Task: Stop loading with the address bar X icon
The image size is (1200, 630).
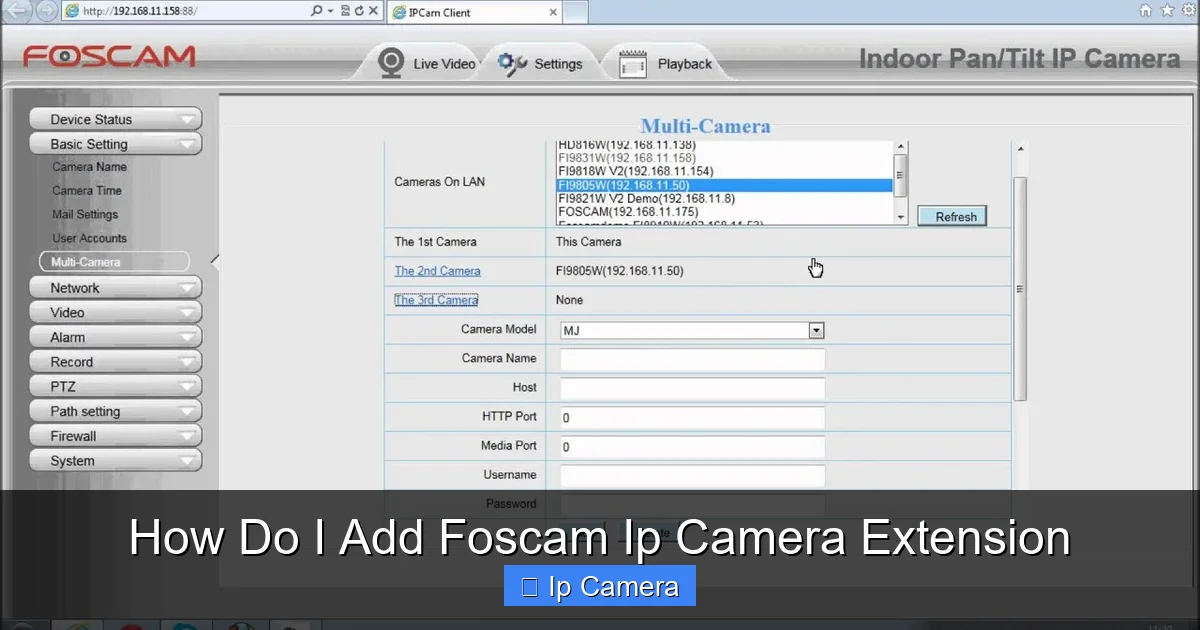Action: [x=372, y=12]
